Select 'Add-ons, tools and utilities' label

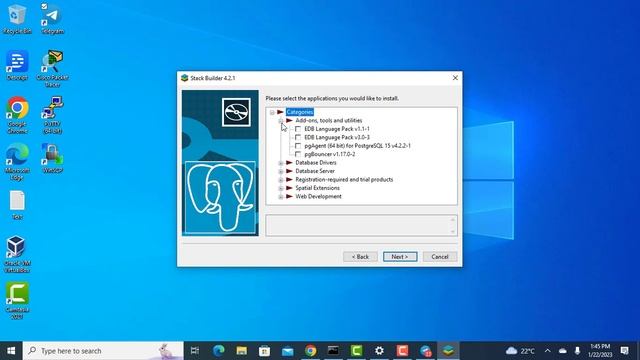pyautogui.click(x=329, y=120)
